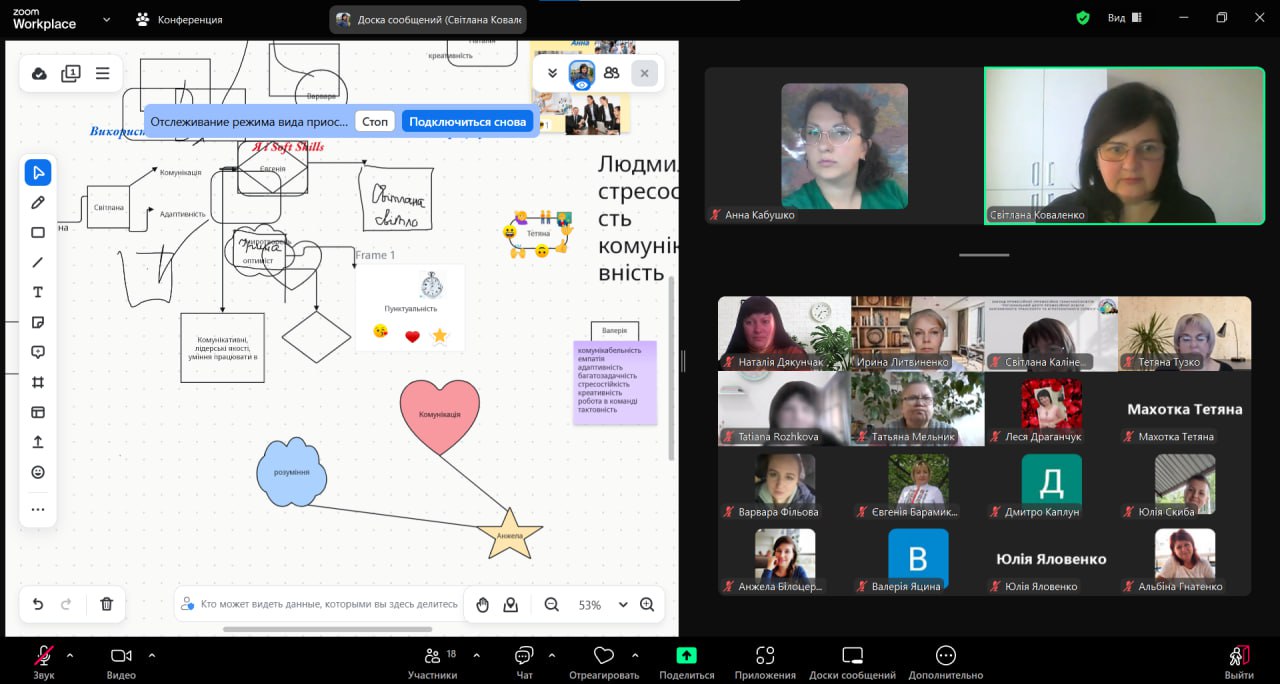Screen dimensions: 1280x684
Task: Zoom in on the whiteboard
Action: tap(647, 604)
